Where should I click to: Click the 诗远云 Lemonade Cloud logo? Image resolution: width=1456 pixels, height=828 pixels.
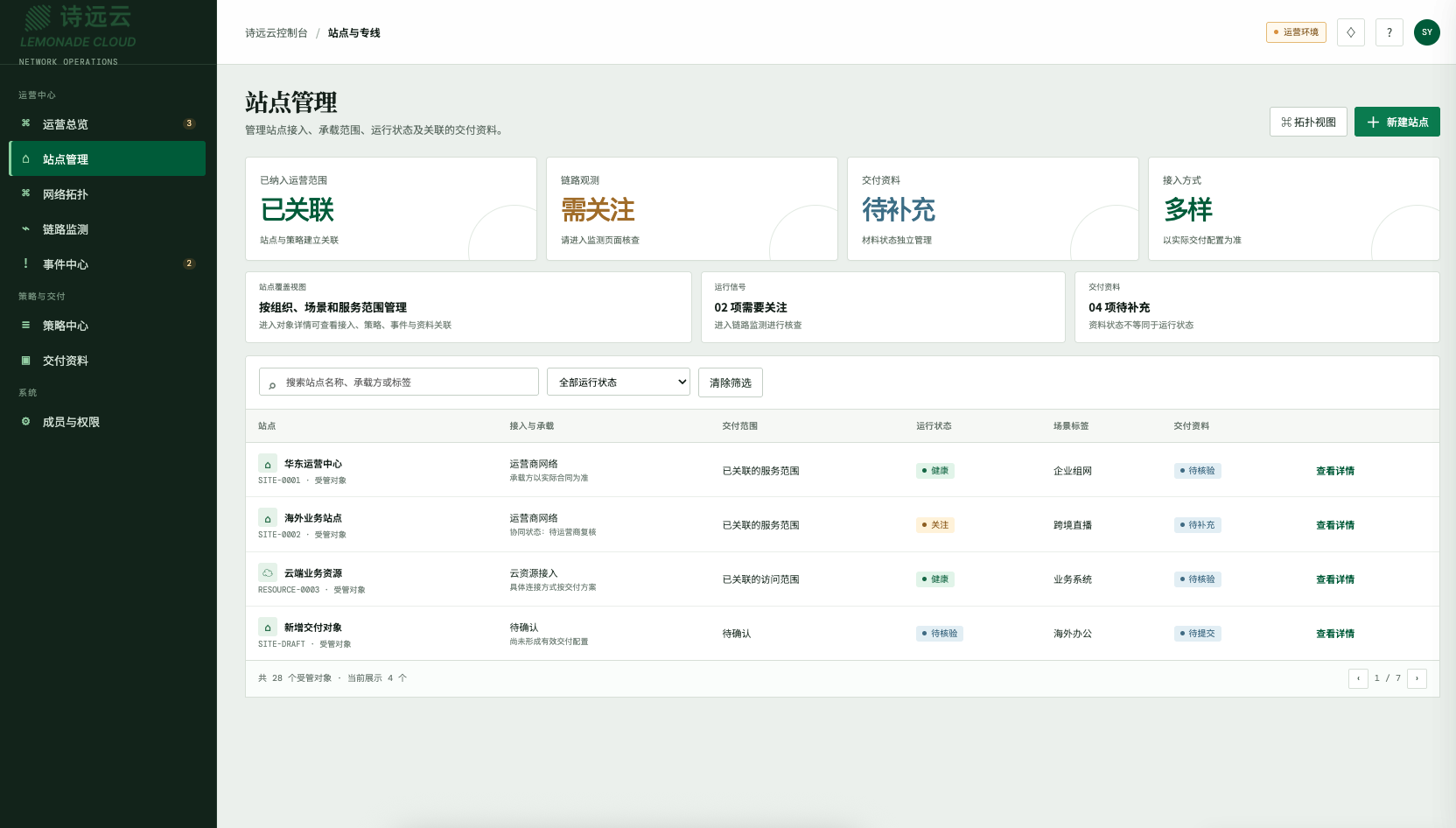point(78,26)
